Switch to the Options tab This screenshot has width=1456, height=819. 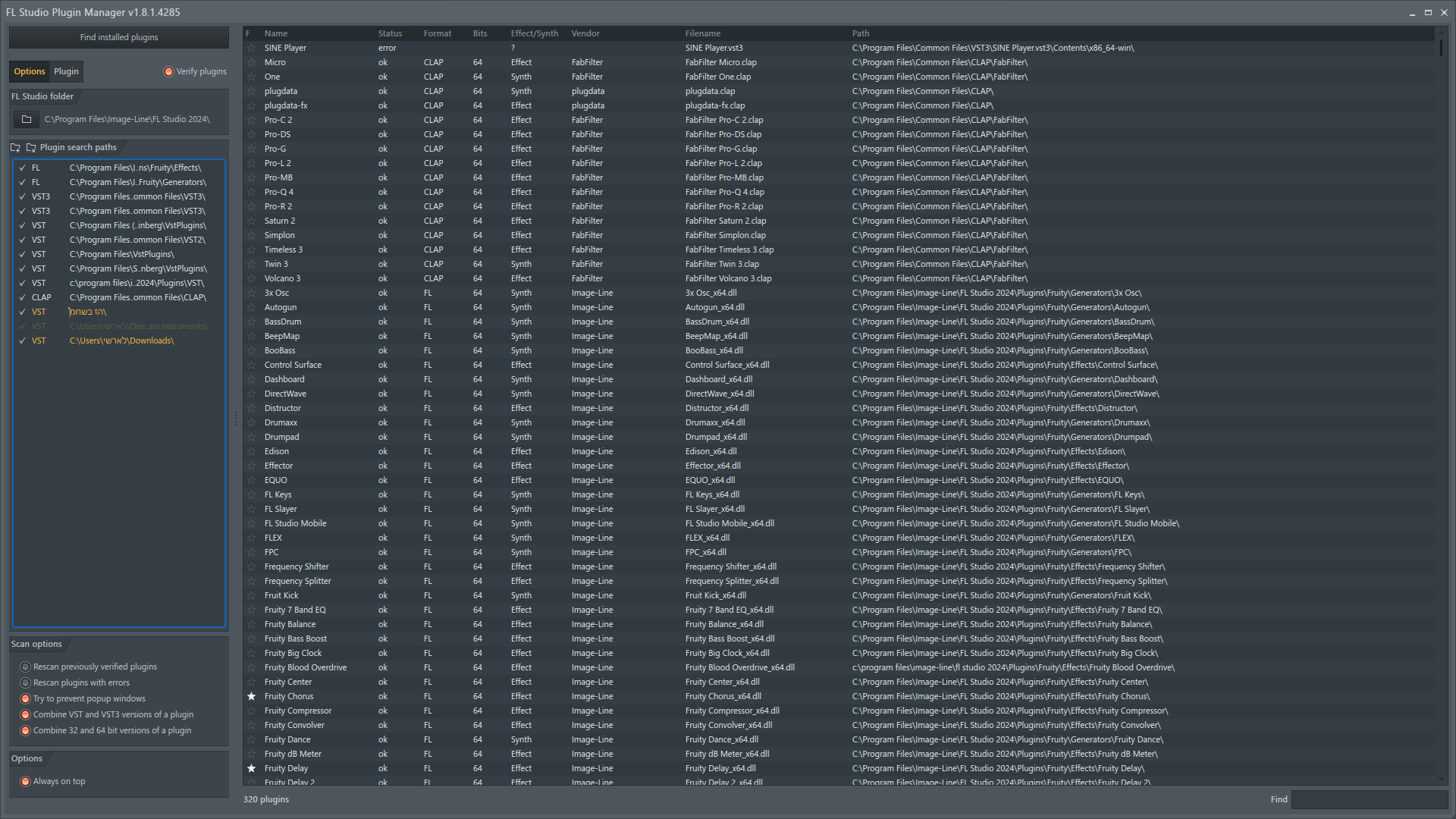coord(30,71)
